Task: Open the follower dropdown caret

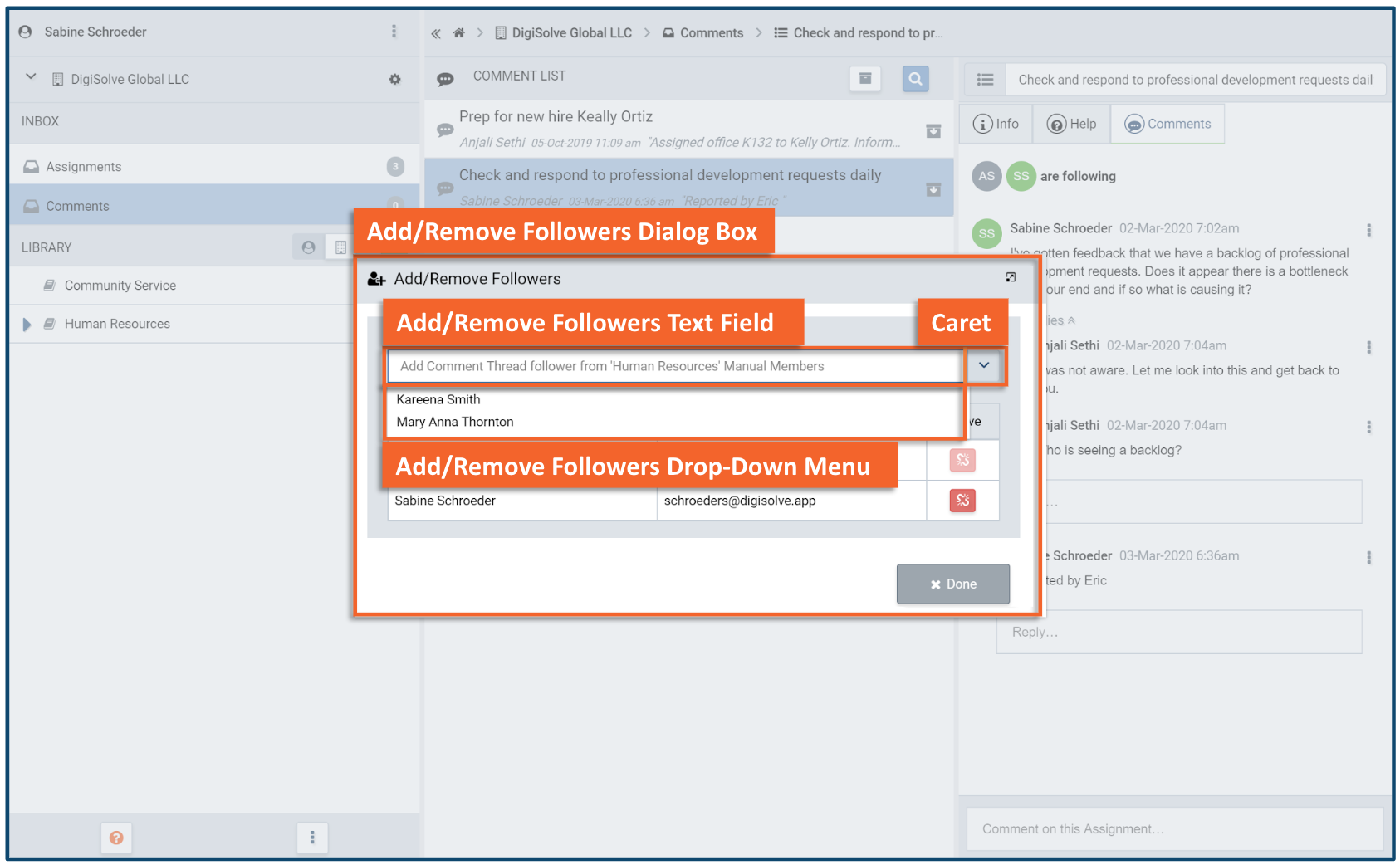Action: (x=984, y=365)
